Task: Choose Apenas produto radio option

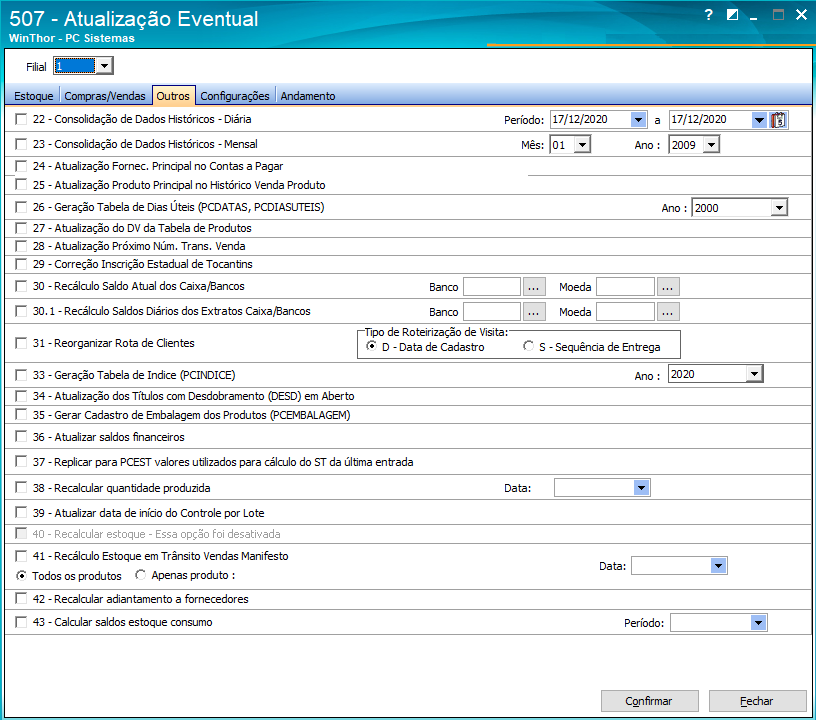Action: click(x=141, y=575)
